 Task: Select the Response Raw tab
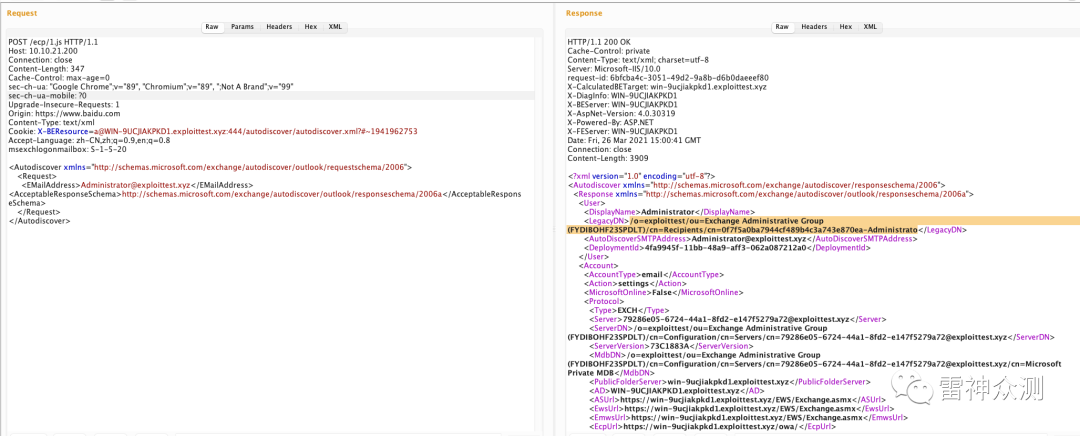click(782, 27)
